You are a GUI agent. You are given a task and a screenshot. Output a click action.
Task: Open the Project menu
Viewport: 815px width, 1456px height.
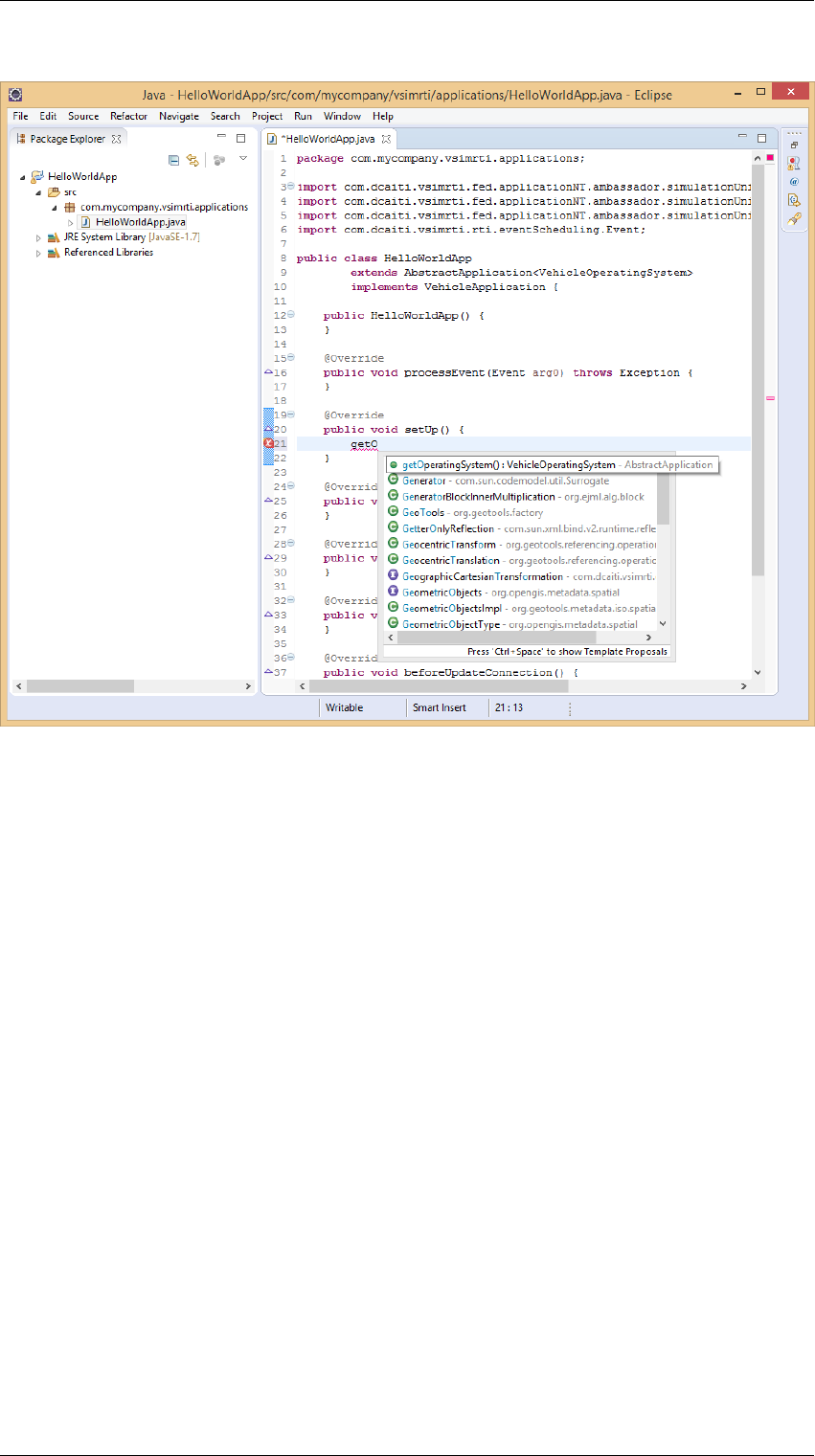tap(267, 116)
